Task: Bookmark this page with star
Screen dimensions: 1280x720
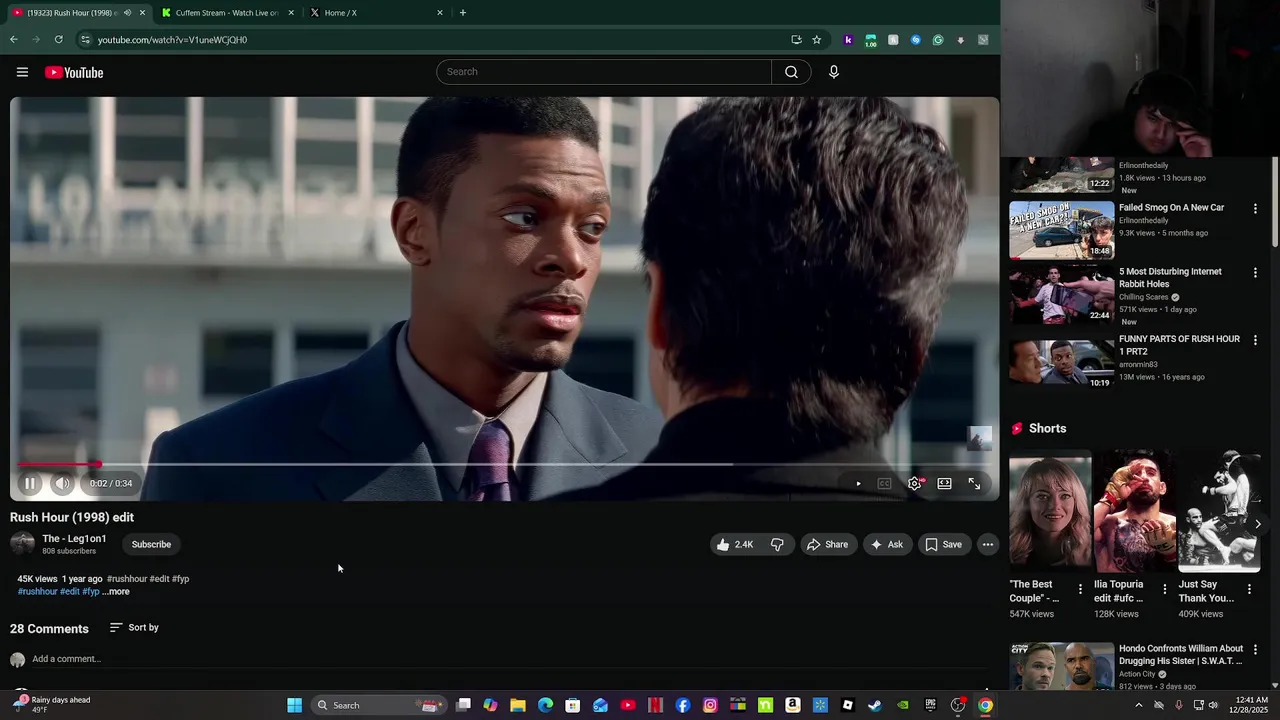Action: (x=817, y=40)
